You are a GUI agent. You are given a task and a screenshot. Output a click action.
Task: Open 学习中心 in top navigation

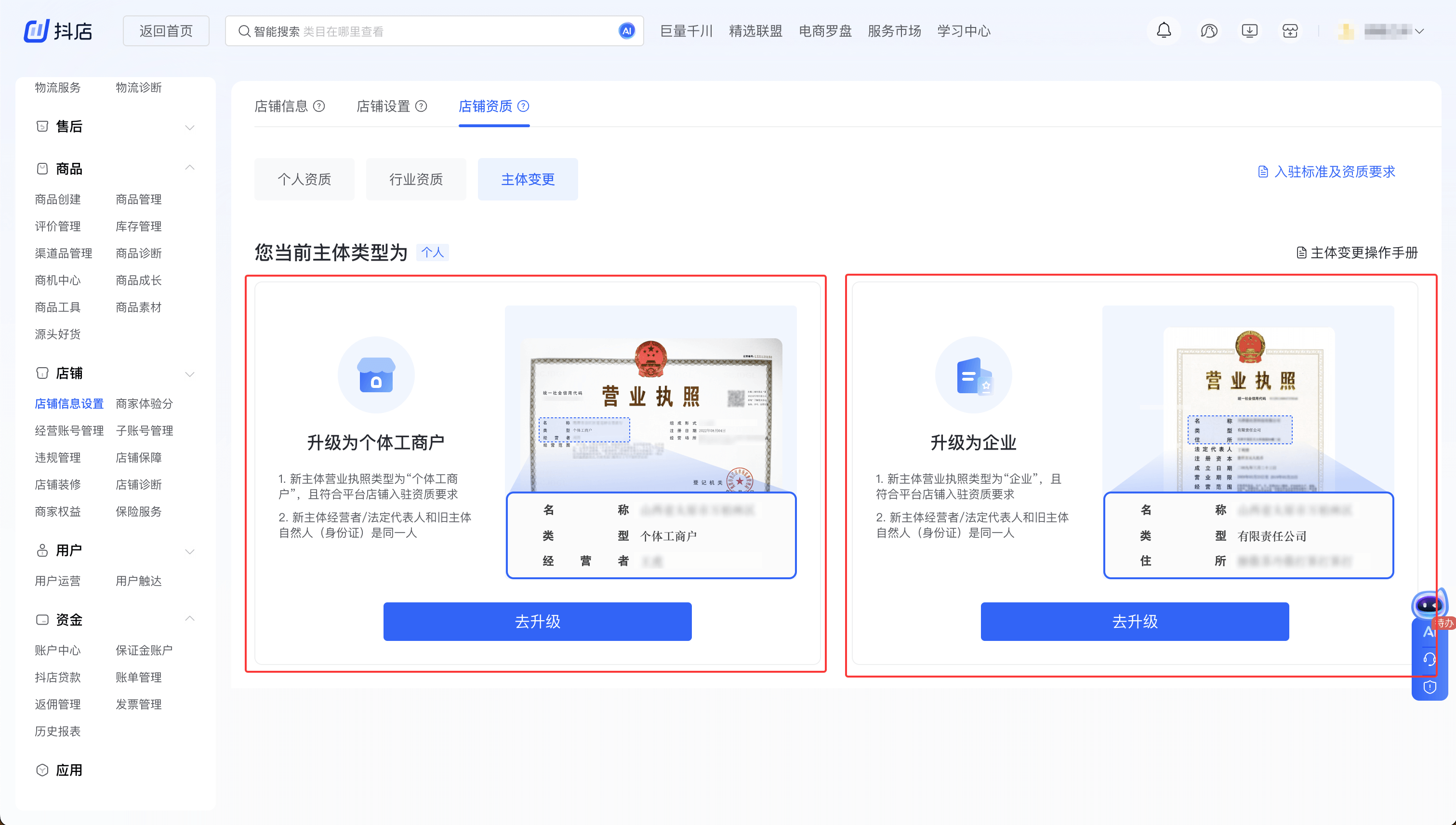964,31
